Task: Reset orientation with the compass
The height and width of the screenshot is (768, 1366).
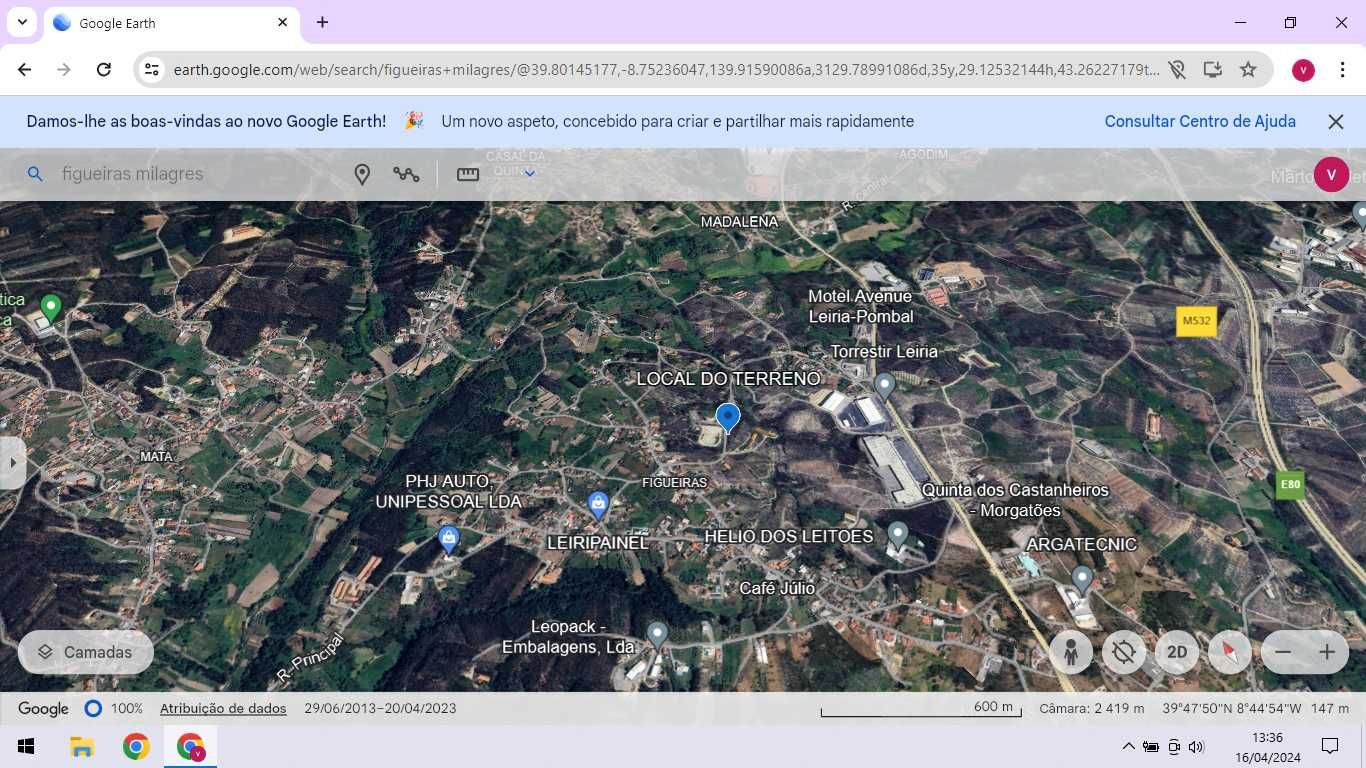Action: pyautogui.click(x=1230, y=653)
